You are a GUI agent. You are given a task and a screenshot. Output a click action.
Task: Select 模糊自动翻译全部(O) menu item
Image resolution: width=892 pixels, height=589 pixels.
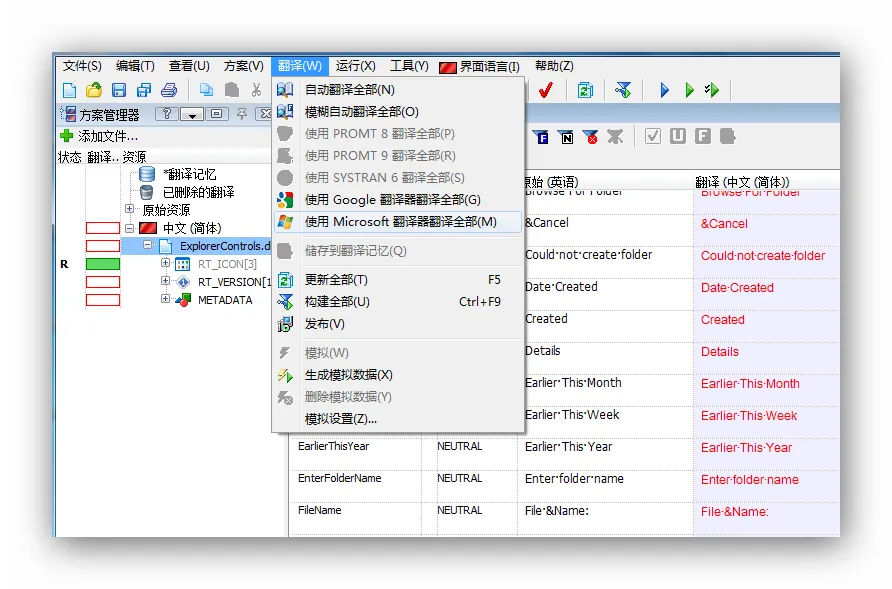click(398, 112)
